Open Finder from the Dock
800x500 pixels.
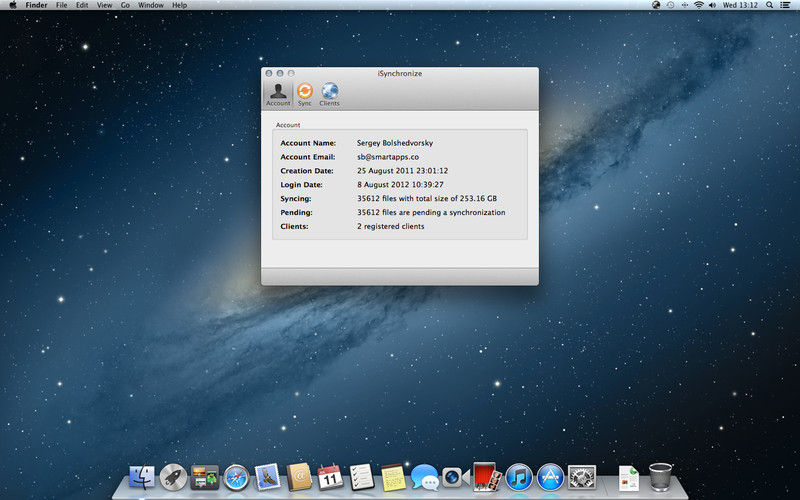pyautogui.click(x=142, y=478)
